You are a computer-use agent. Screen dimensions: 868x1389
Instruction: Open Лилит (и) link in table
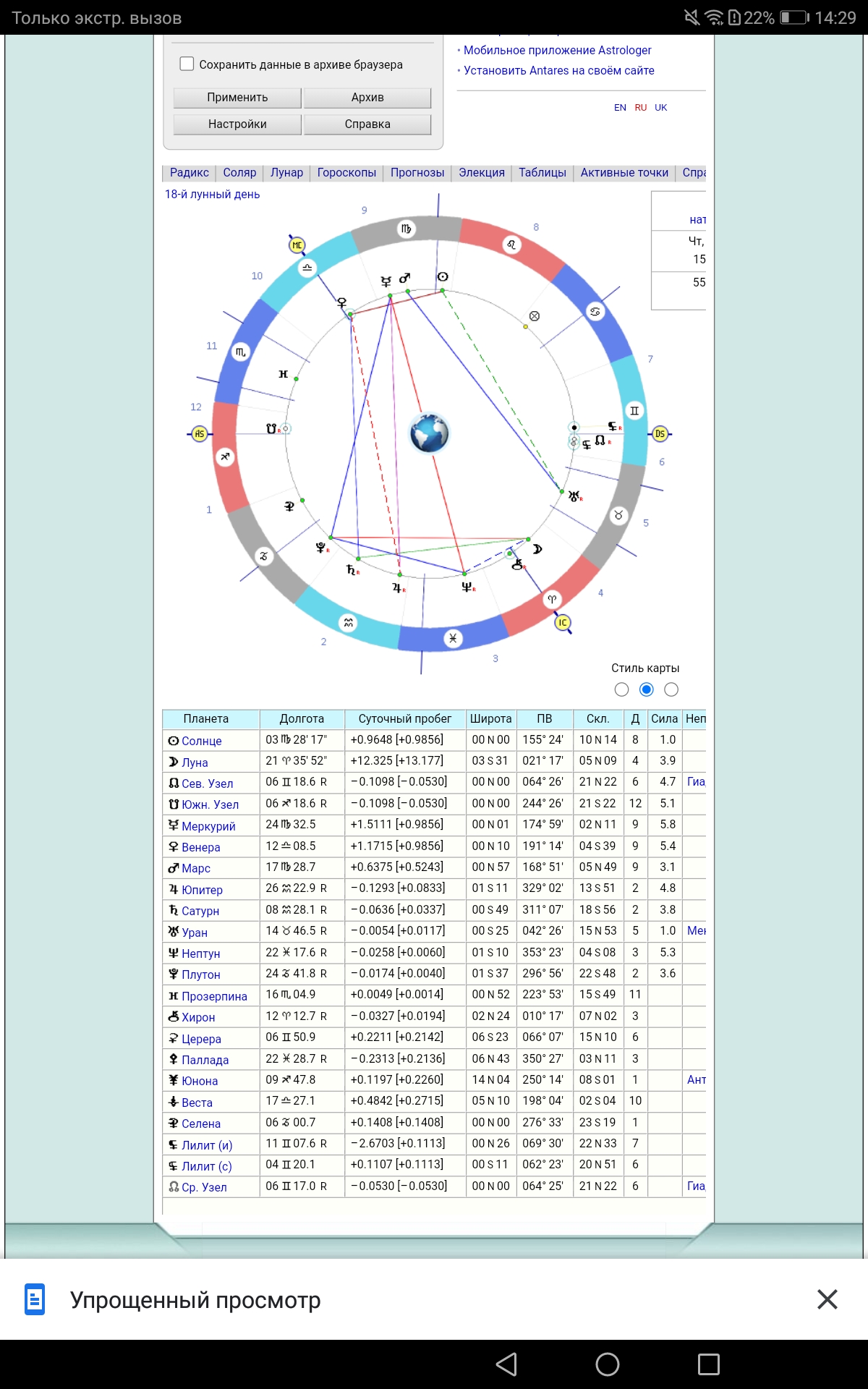point(207,1145)
